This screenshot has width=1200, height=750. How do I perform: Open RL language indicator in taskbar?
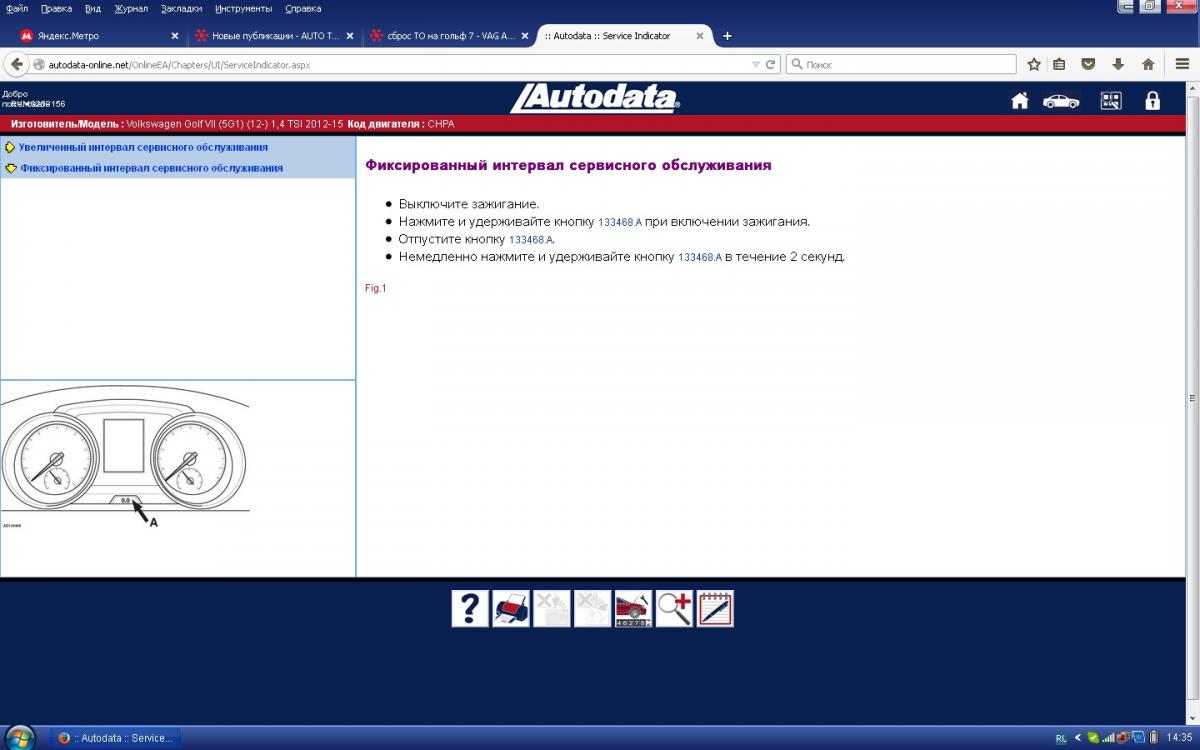coord(1061,738)
